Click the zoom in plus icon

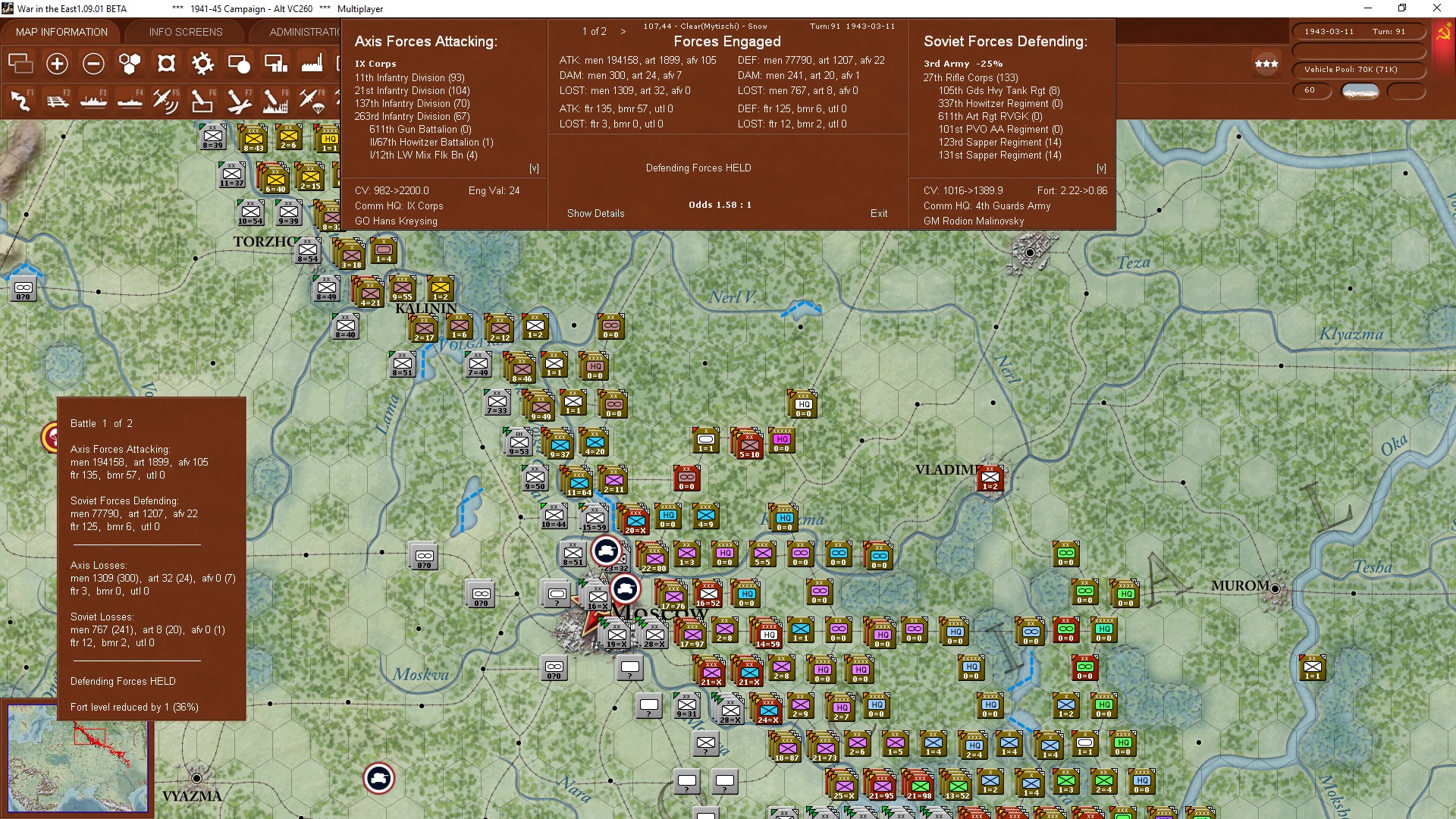(x=57, y=64)
